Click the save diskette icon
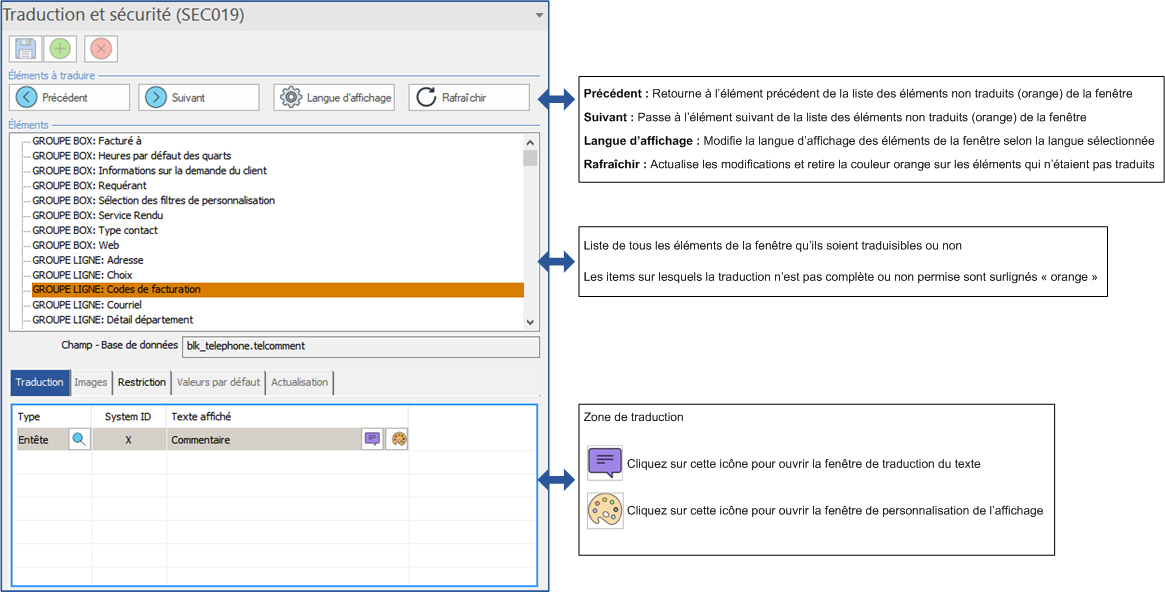This screenshot has width=1165, height=592. click(25, 49)
